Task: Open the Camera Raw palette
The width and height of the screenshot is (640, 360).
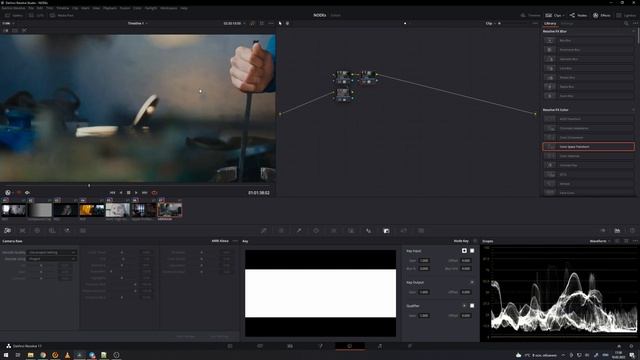Action: click(7, 231)
